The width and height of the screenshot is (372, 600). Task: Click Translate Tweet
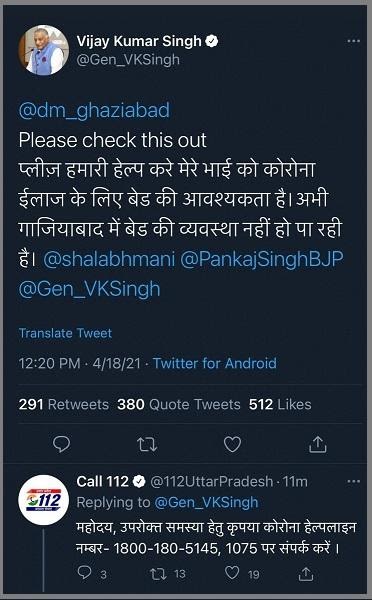click(x=65, y=333)
